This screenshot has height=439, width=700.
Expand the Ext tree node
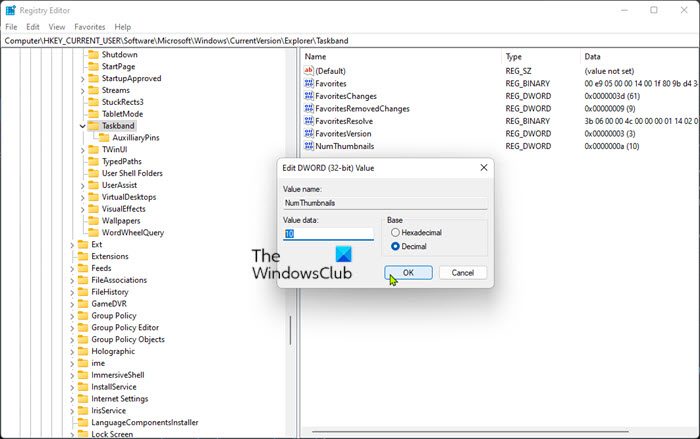[72, 245]
